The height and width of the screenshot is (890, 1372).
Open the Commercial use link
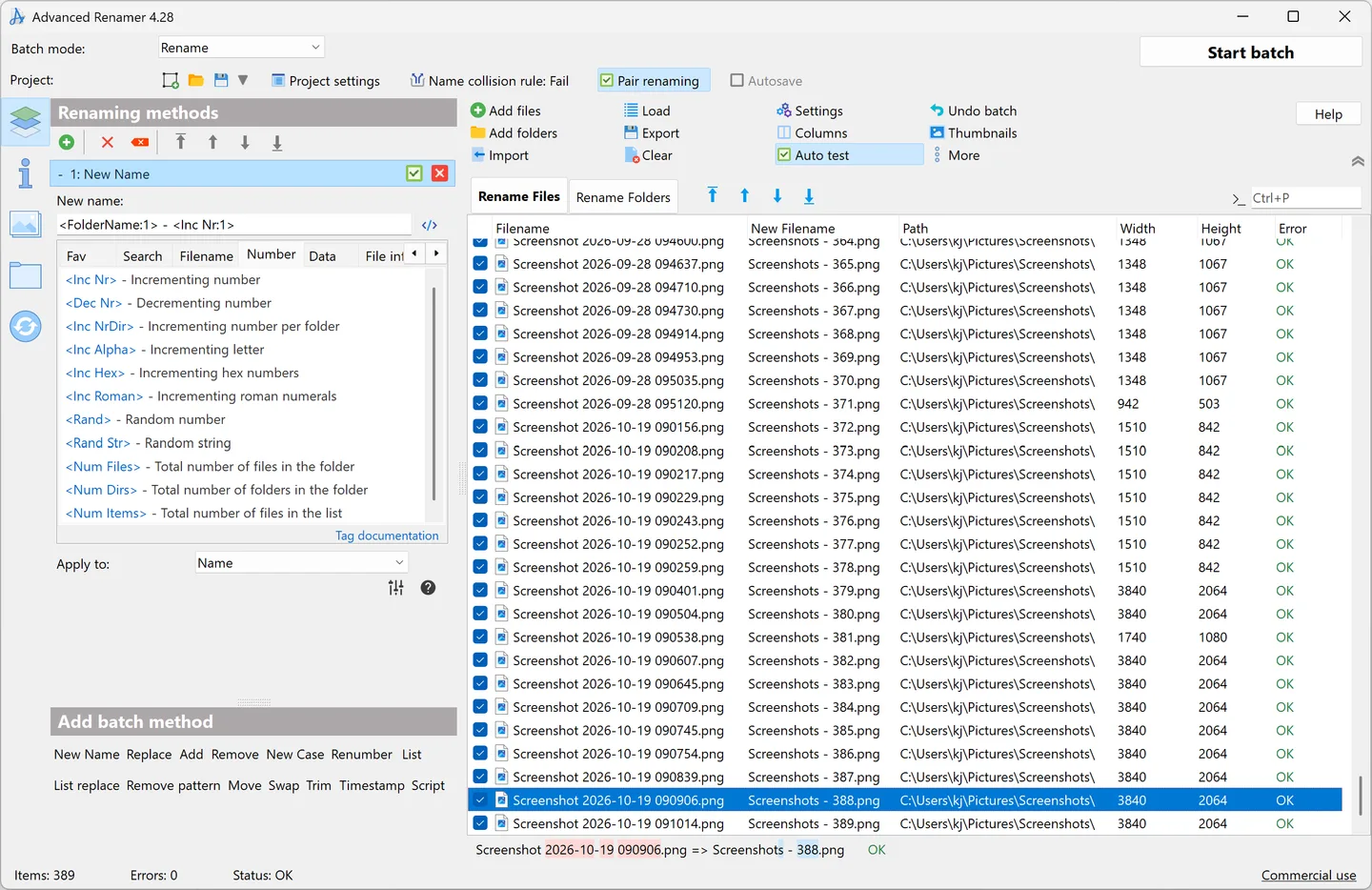point(1308,876)
